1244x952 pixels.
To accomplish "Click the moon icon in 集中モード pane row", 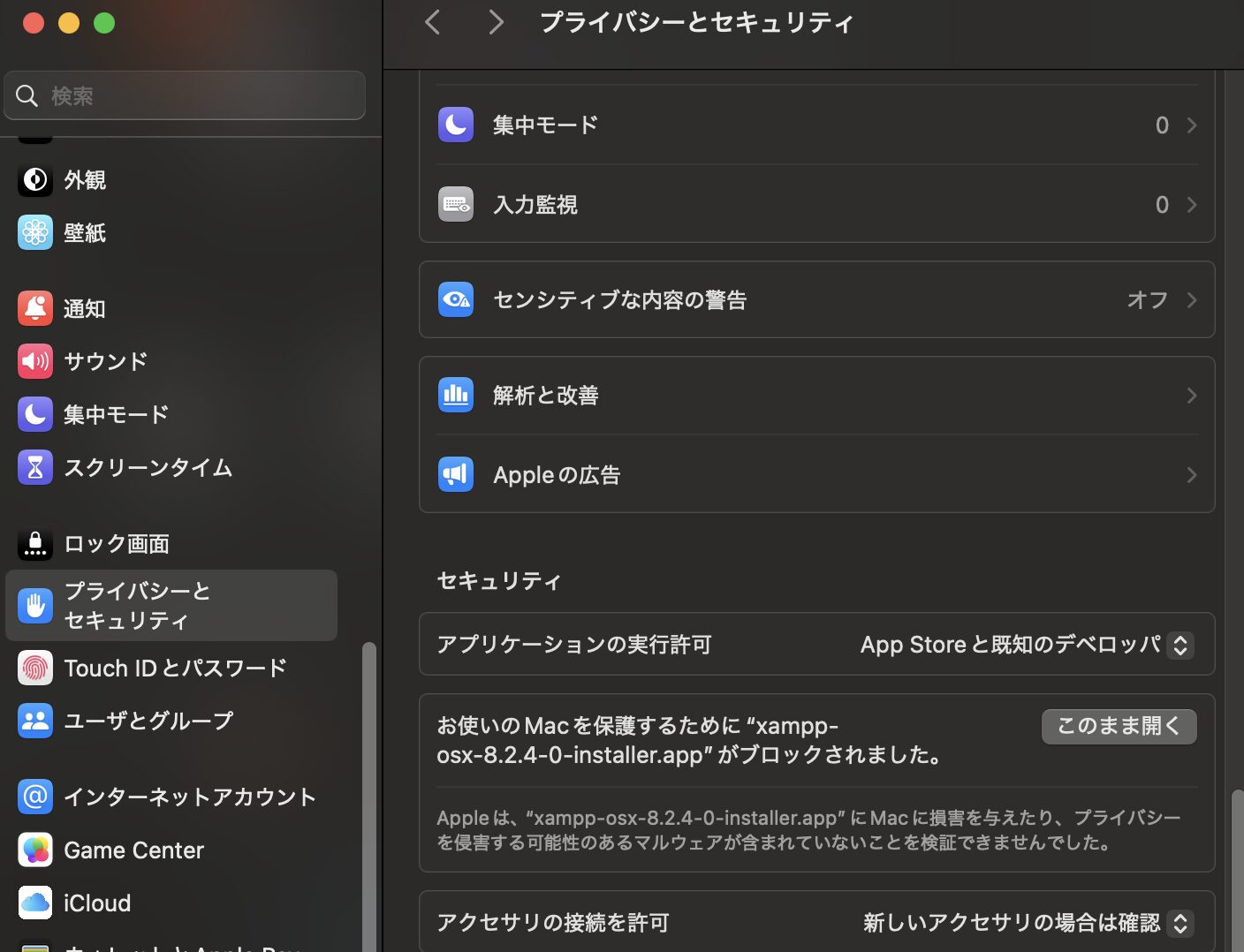I will (456, 125).
